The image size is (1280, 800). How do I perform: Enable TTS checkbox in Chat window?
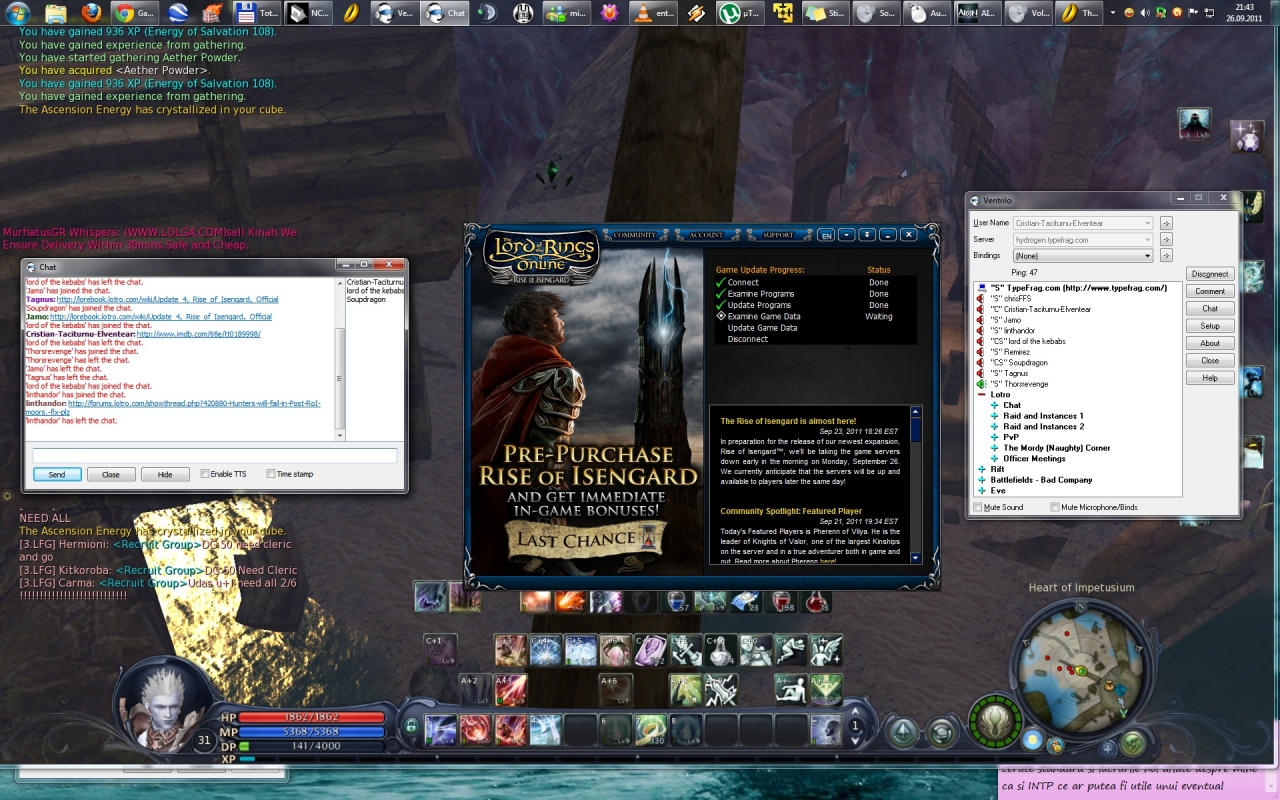point(205,474)
